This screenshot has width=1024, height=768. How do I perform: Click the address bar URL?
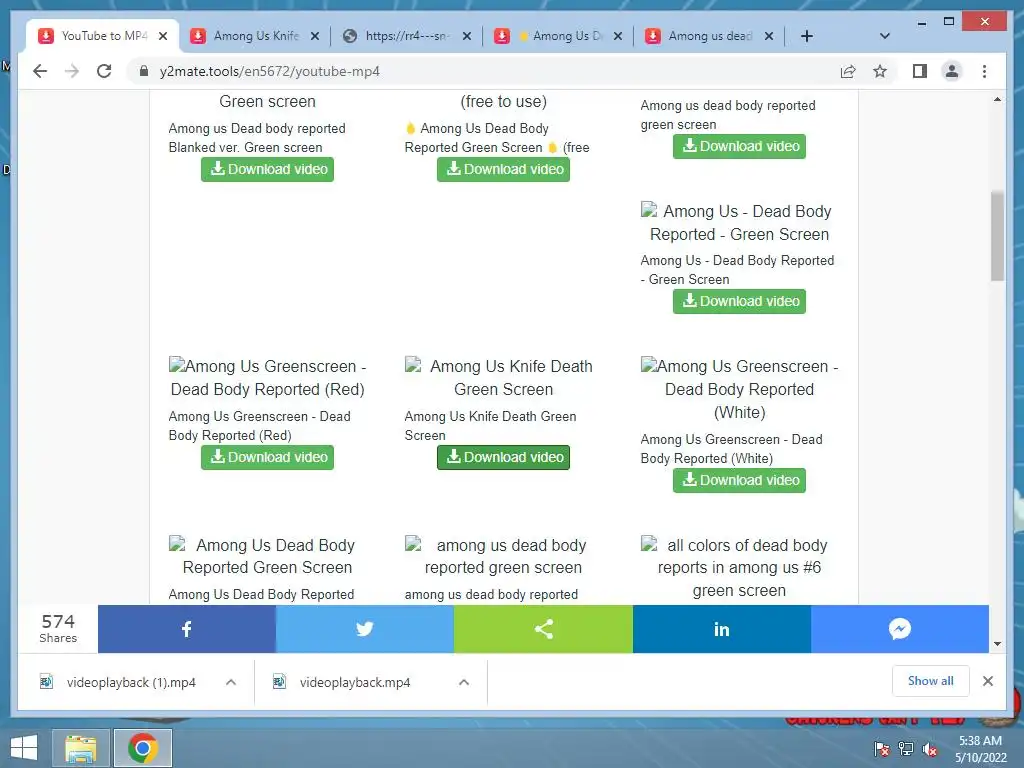point(270,71)
